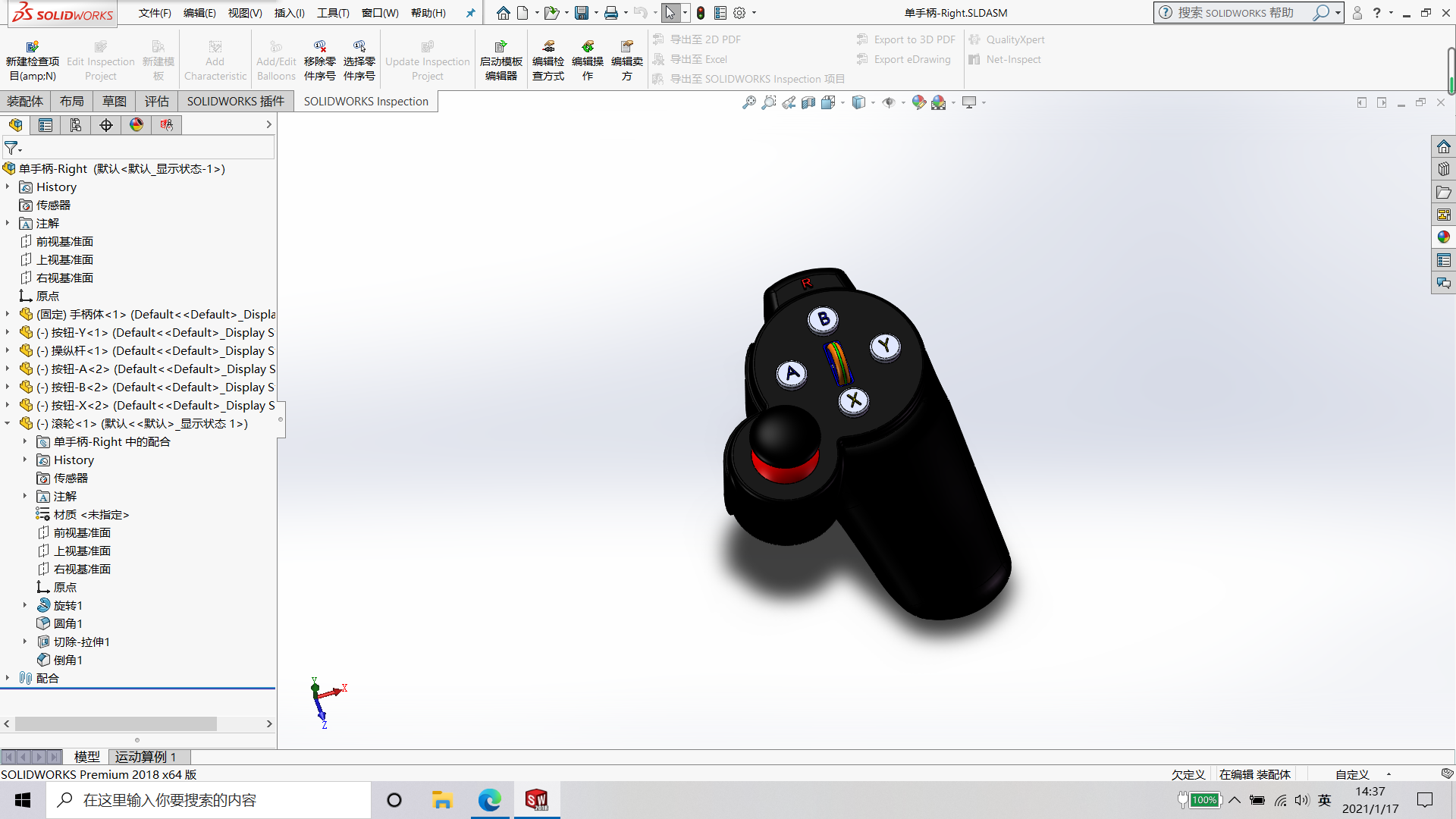Select the top-level 原点 origin
The width and height of the screenshot is (1456, 819).
click(x=47, y=296)
